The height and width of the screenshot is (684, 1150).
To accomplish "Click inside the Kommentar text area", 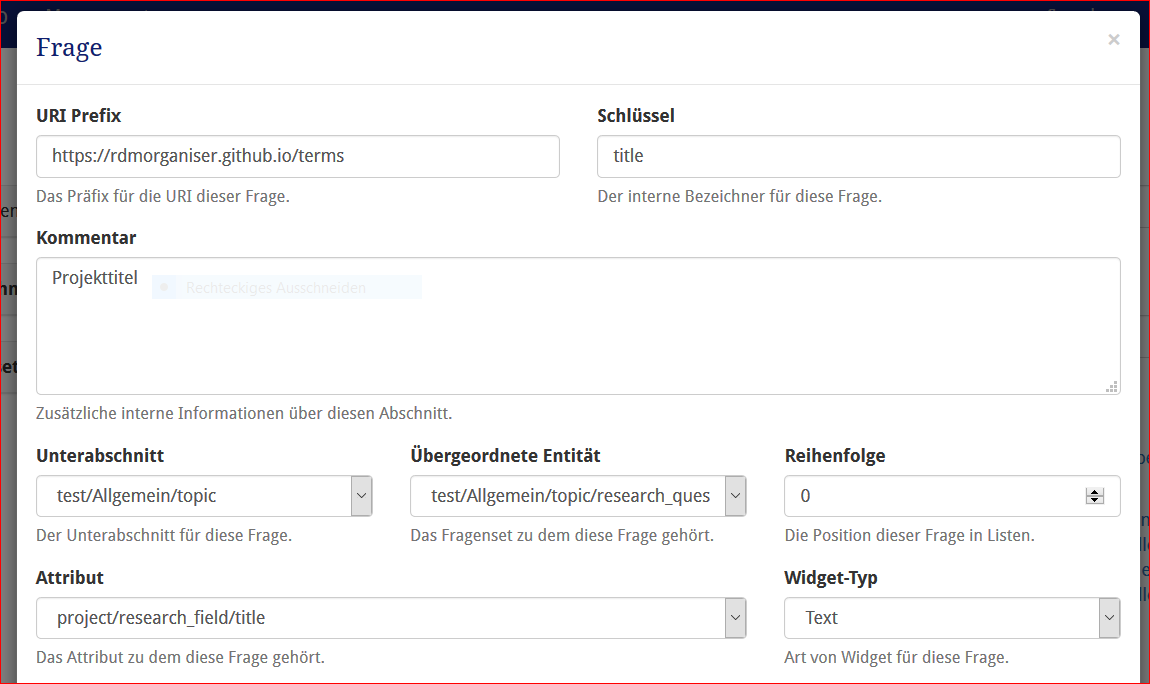I will (x=578, y=326).
